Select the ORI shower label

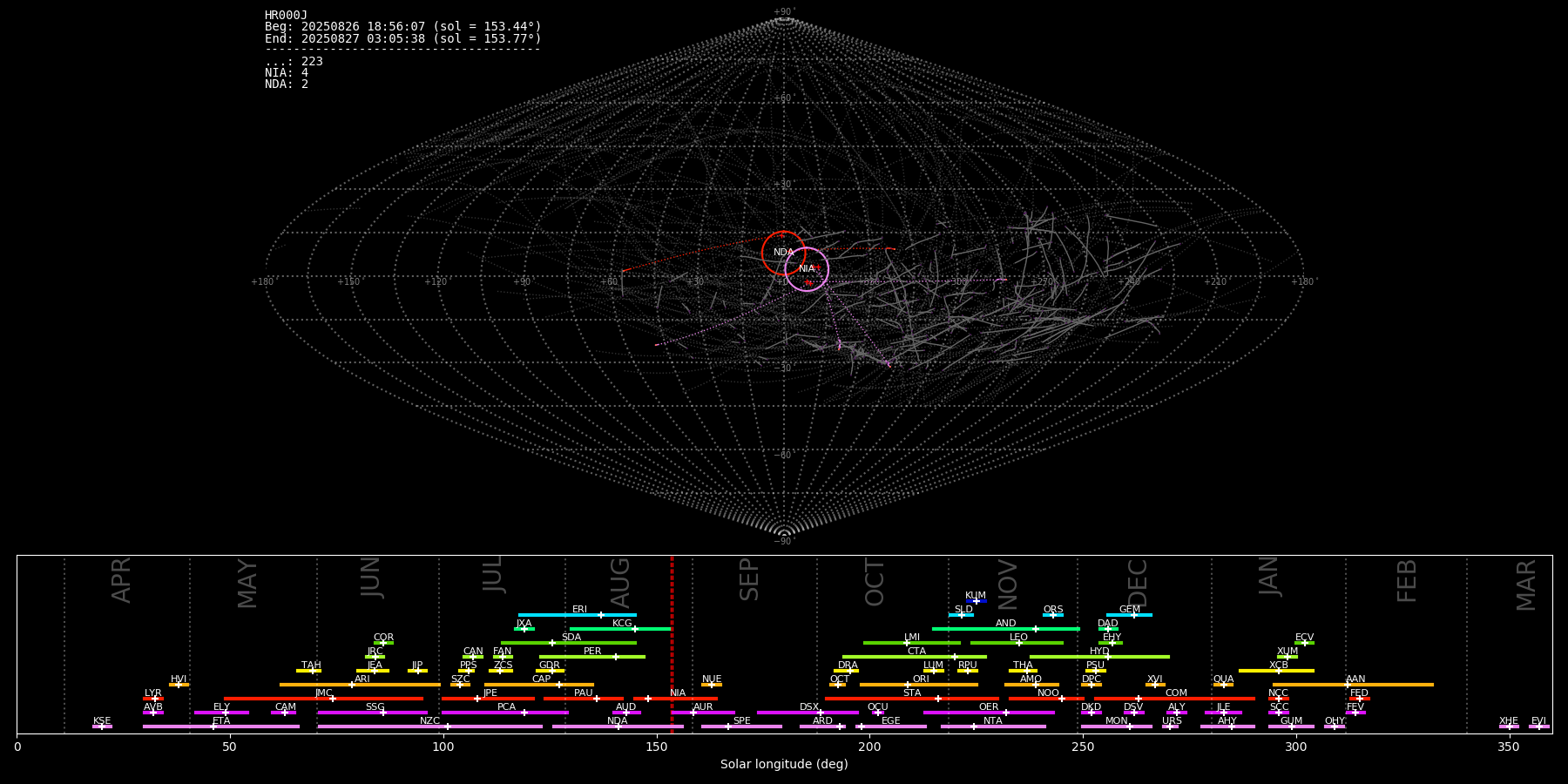point(921,679)
